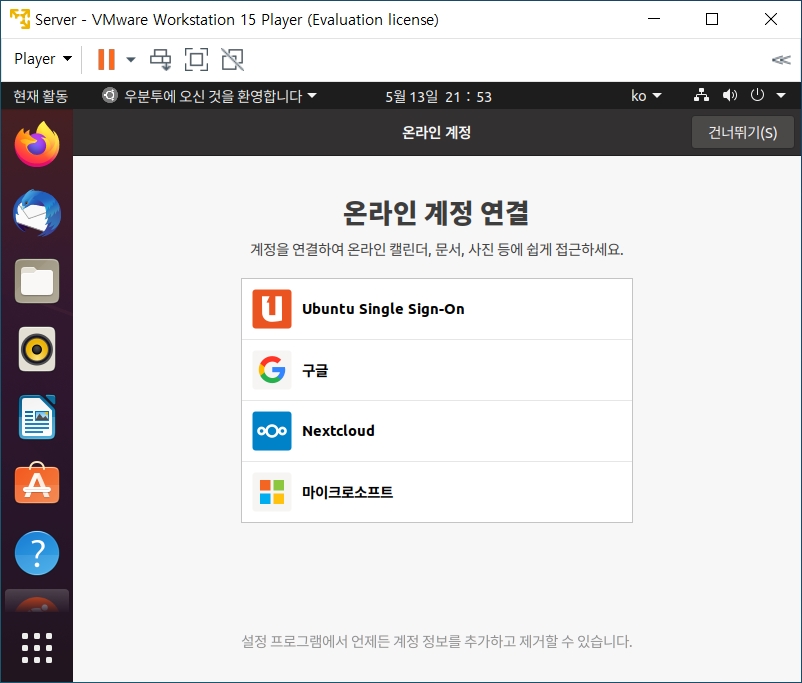The width and height of the screenshot is (802, 683).
Task: Open the 우분투에 오신 것을 환영합니다 app menu
Action: [210, 96]
